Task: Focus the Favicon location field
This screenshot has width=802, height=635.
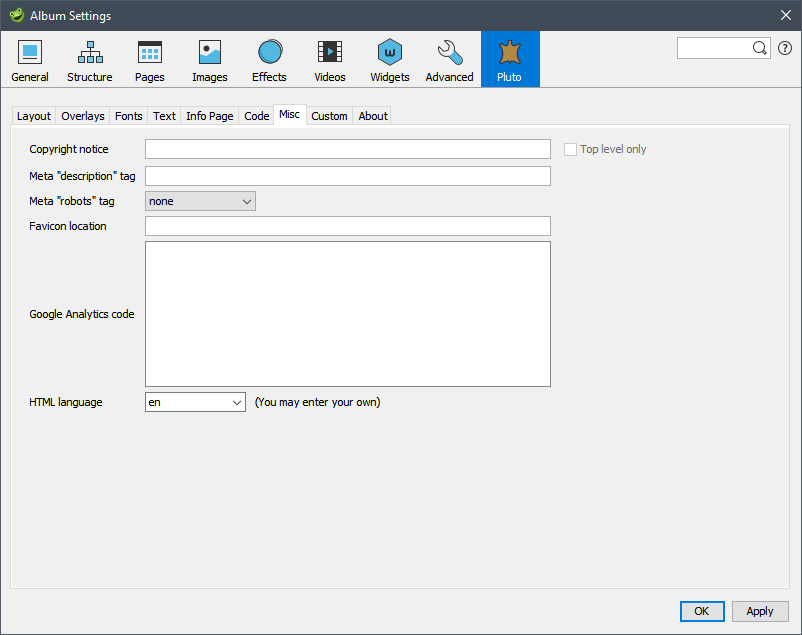Action: pos(348,226)
